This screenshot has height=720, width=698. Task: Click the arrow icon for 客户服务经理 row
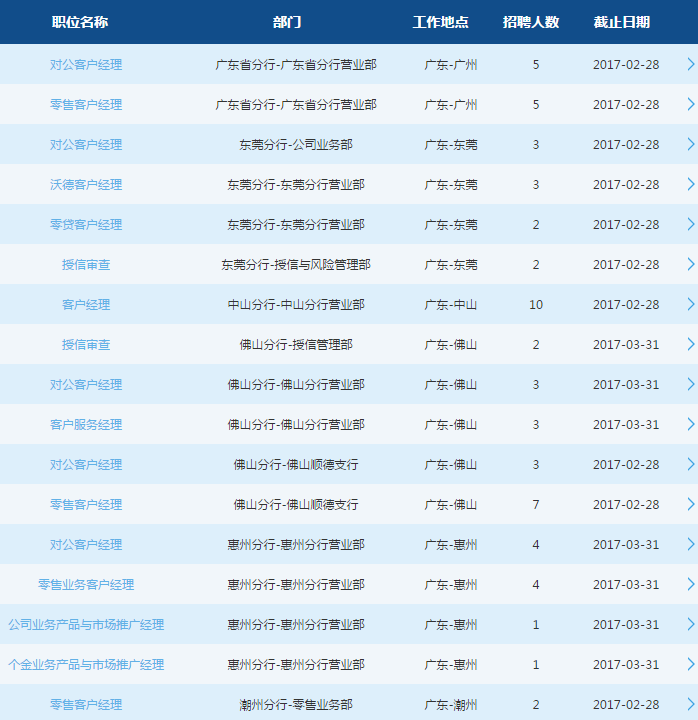[x=690, y=424]
